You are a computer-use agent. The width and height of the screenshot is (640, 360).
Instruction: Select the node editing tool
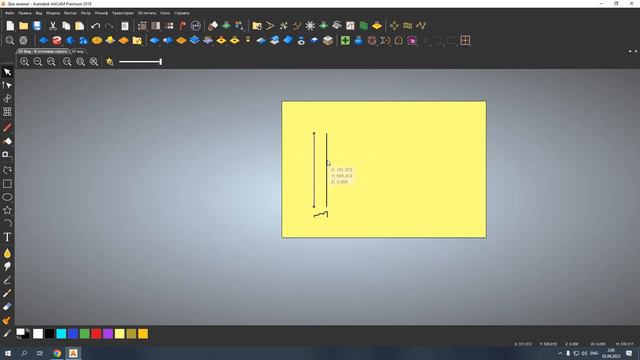coord(7,85)
